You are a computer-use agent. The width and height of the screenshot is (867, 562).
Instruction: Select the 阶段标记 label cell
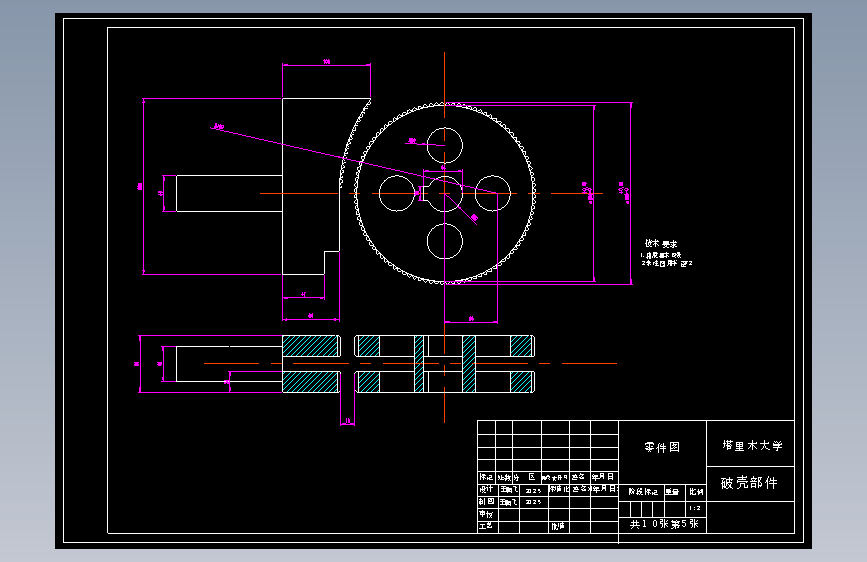[643, 491]
